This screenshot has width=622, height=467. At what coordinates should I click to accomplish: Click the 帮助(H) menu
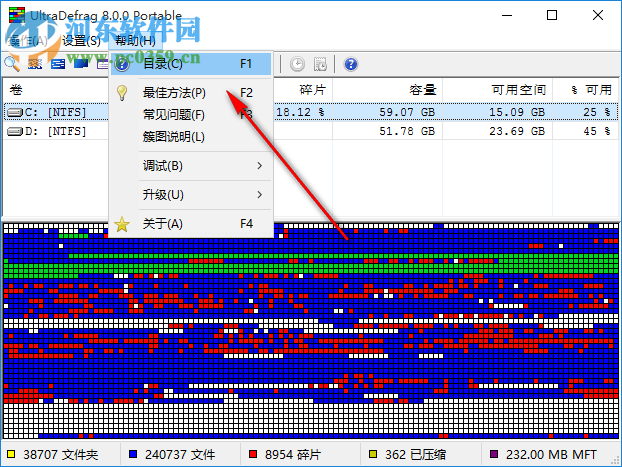click(135, 40)
